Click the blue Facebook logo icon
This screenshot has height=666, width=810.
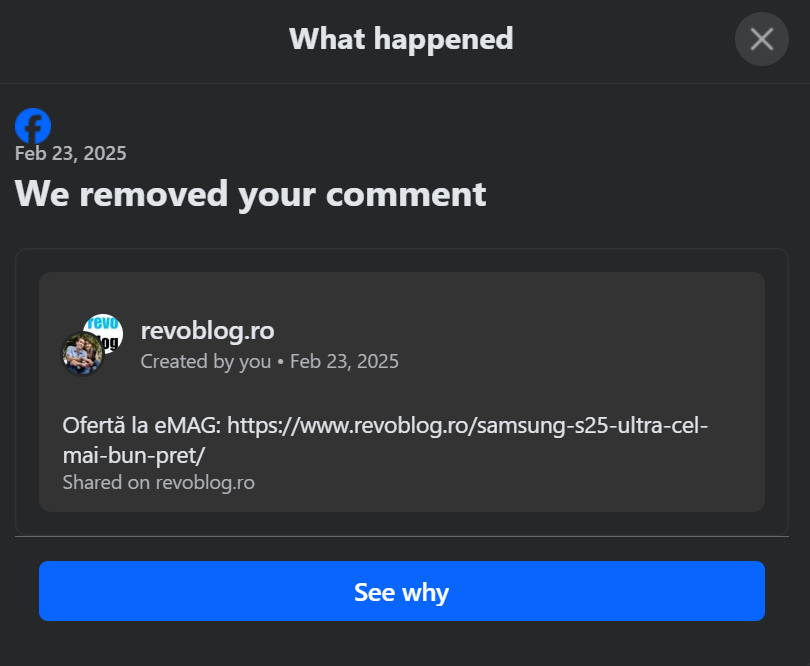[x=33, y=126]
